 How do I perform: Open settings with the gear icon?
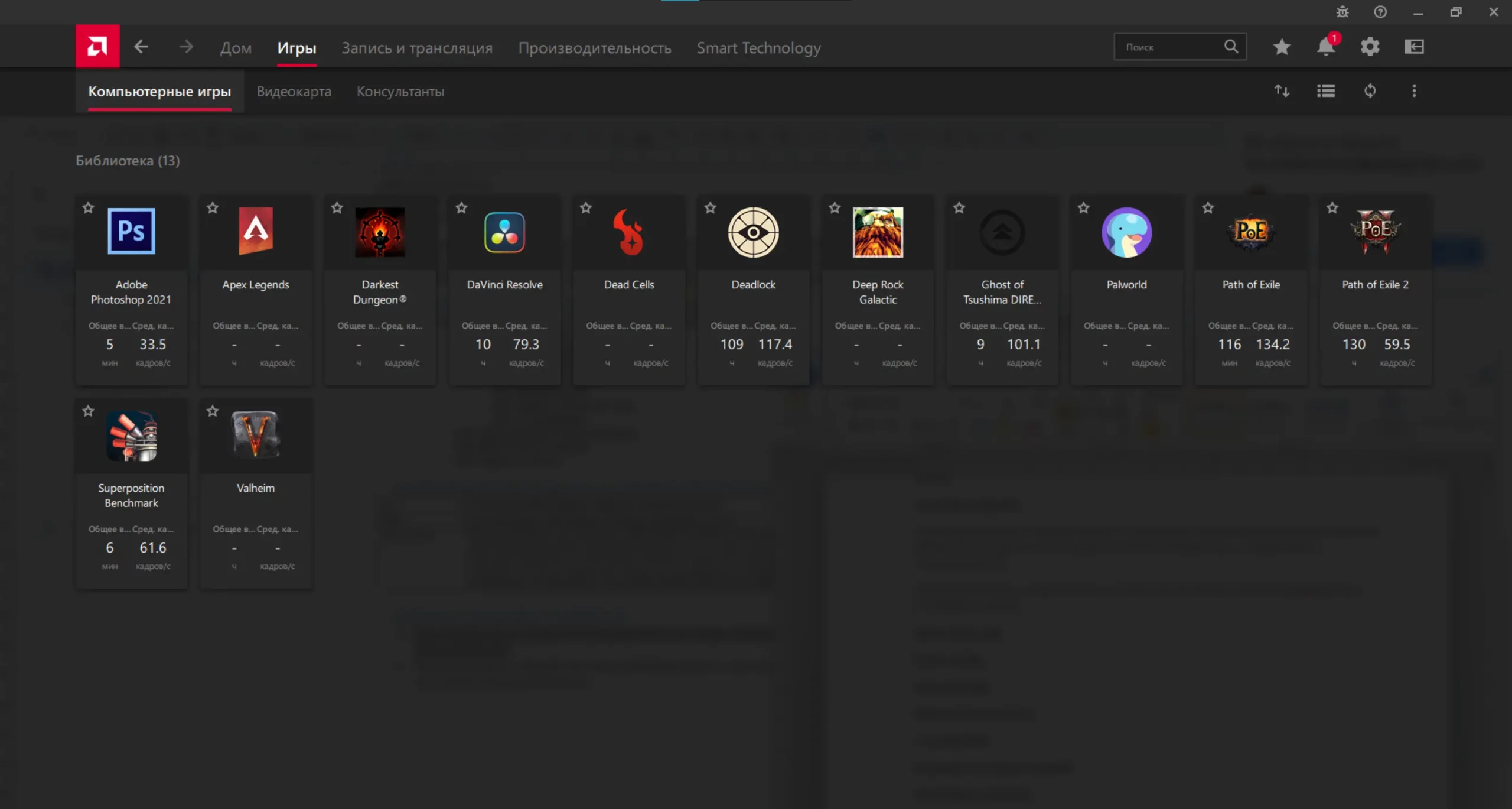pos(1370,47)
